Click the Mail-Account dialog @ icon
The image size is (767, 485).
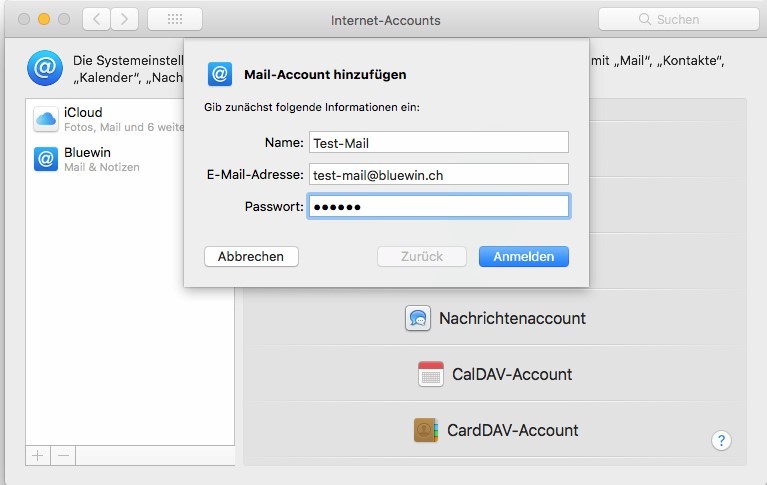220,74
